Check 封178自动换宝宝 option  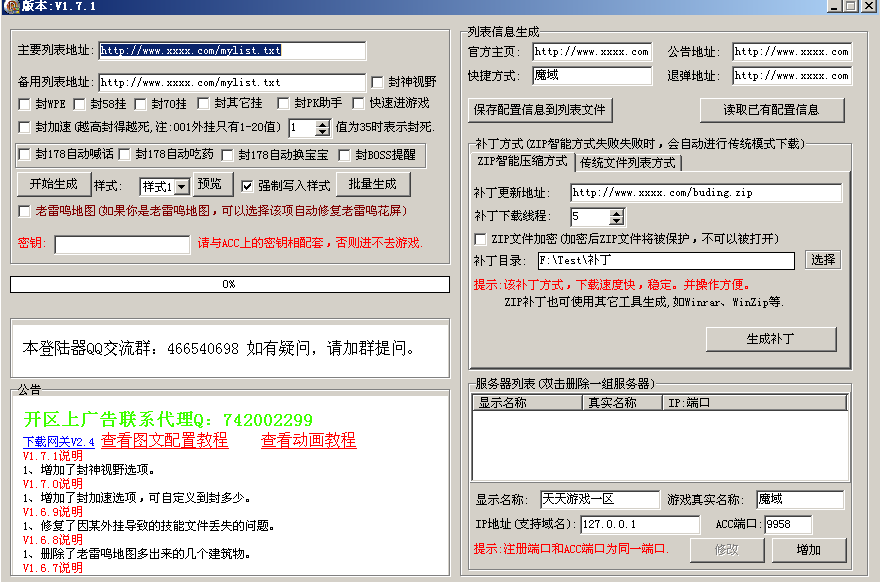click(227, 155)
